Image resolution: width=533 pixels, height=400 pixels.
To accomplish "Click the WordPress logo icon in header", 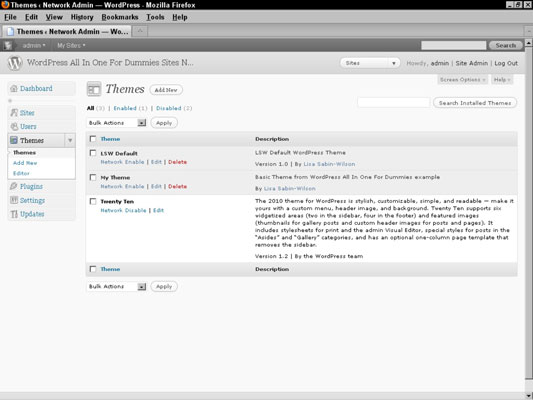I will [x=15, y=63].
